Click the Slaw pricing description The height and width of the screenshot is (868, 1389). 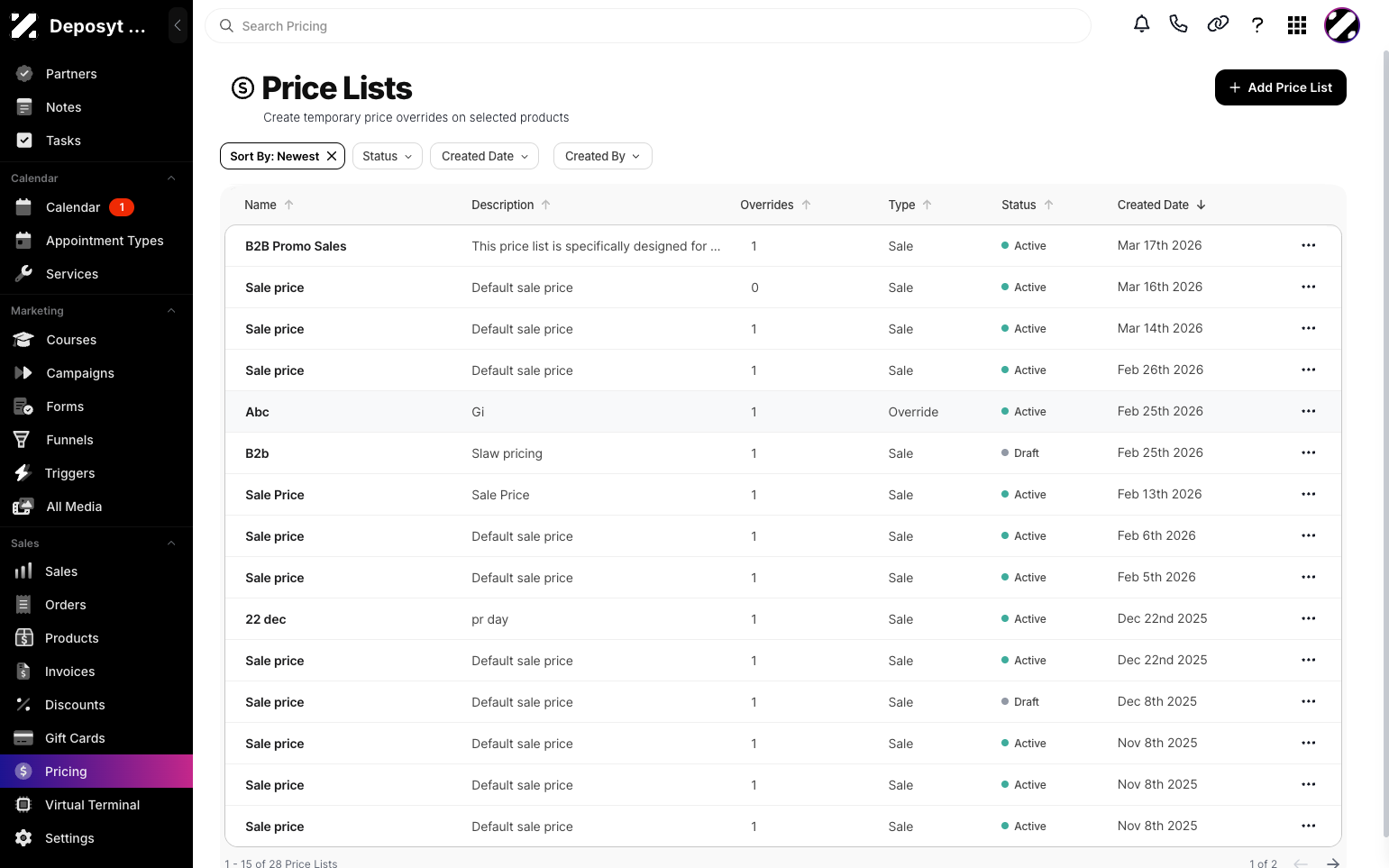click(x=507, y=453)
